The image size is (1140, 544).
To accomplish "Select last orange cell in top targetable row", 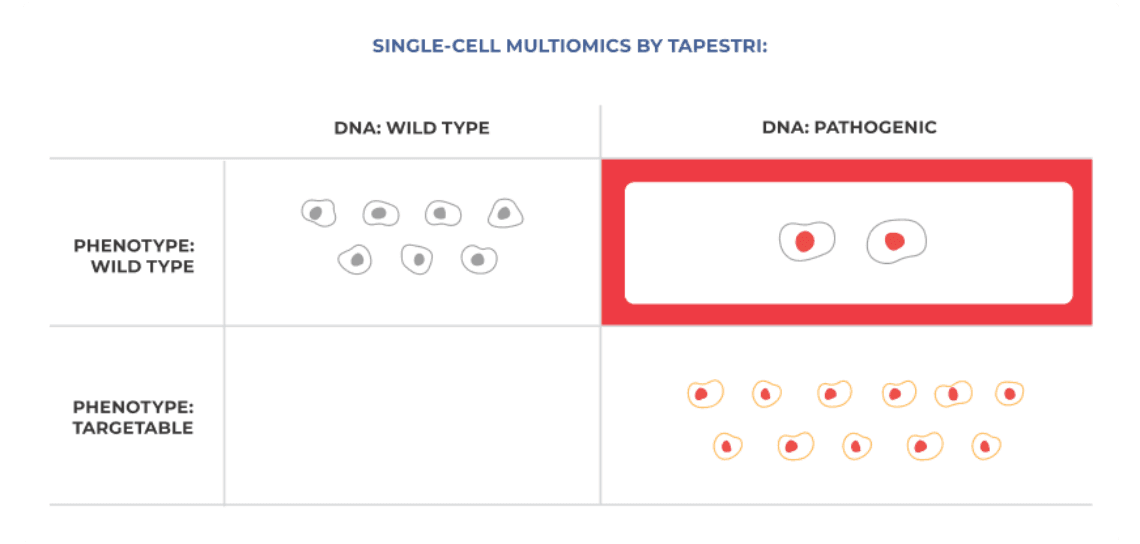I will coord(1009,394).
